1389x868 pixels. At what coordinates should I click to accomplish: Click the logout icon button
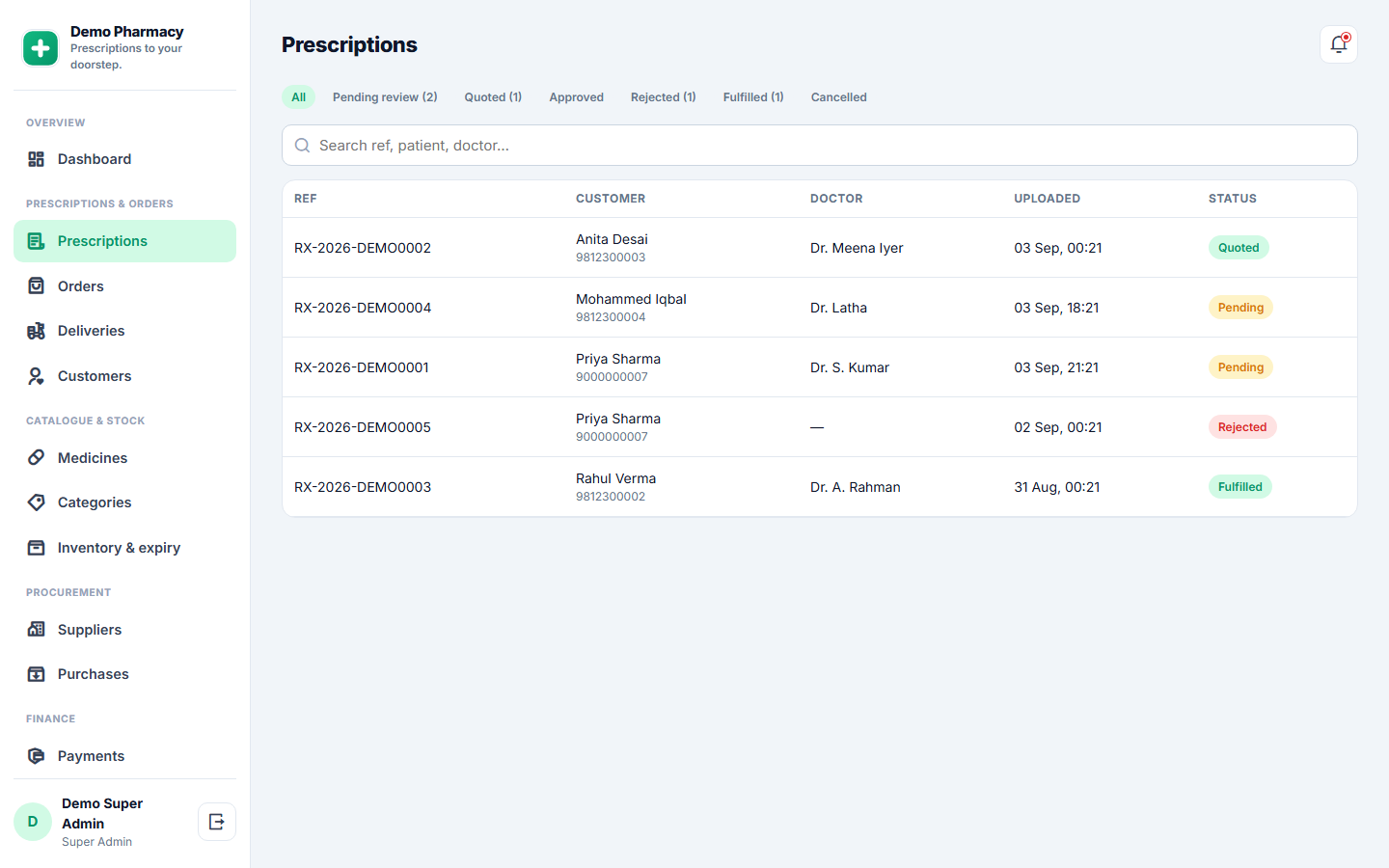217,822
